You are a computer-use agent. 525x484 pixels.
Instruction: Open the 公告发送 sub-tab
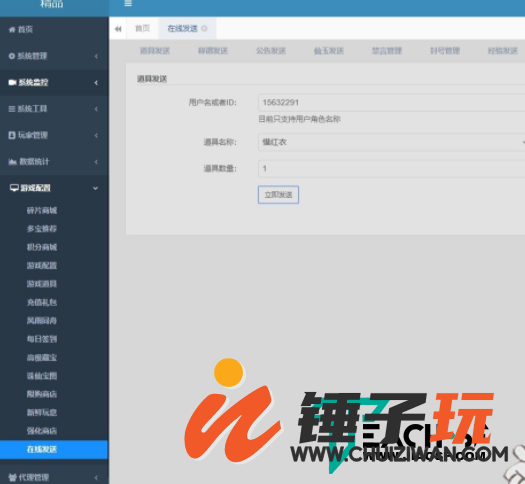[271, 51]
